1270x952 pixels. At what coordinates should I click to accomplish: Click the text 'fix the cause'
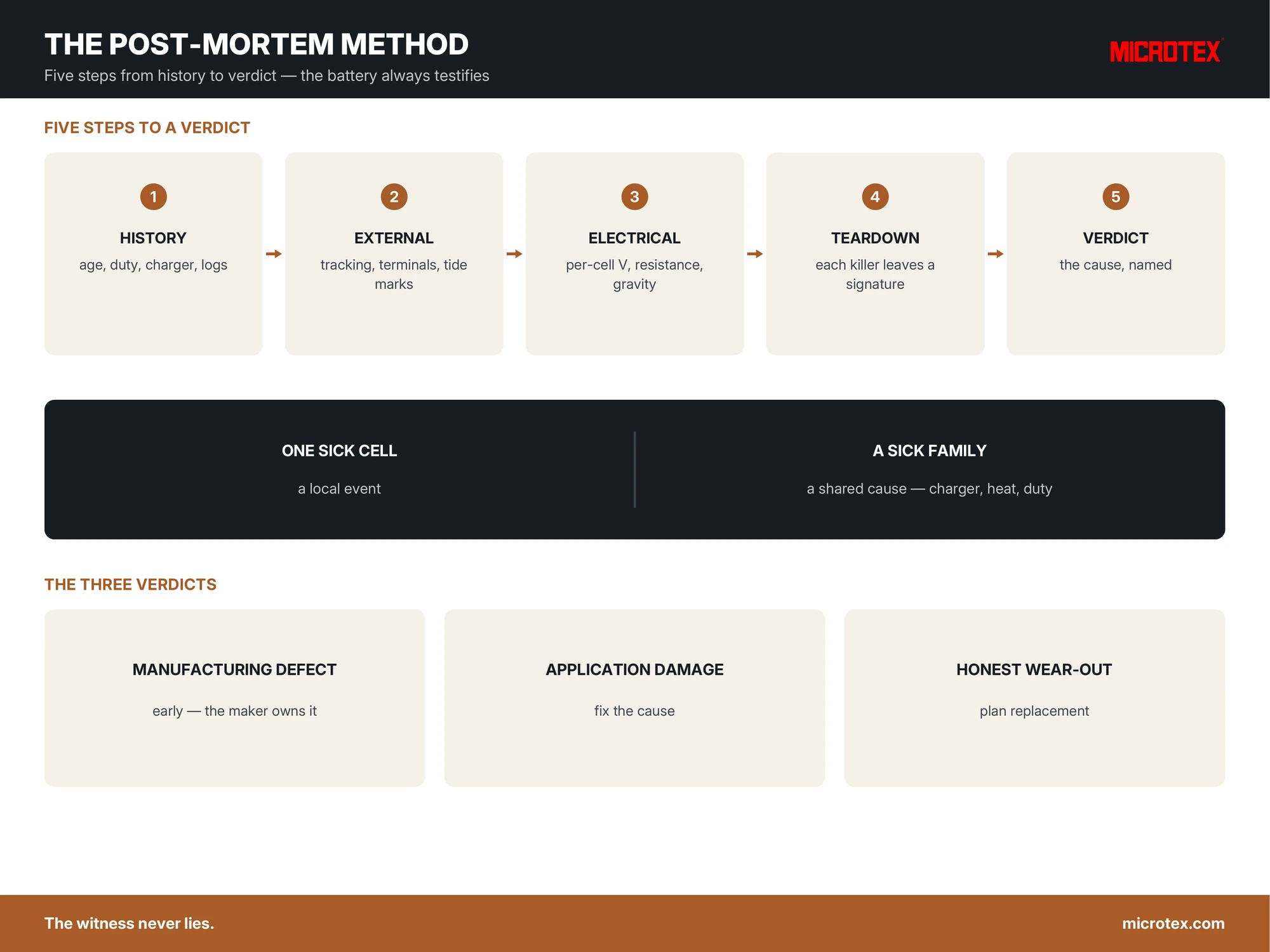(x=634, y=711)
